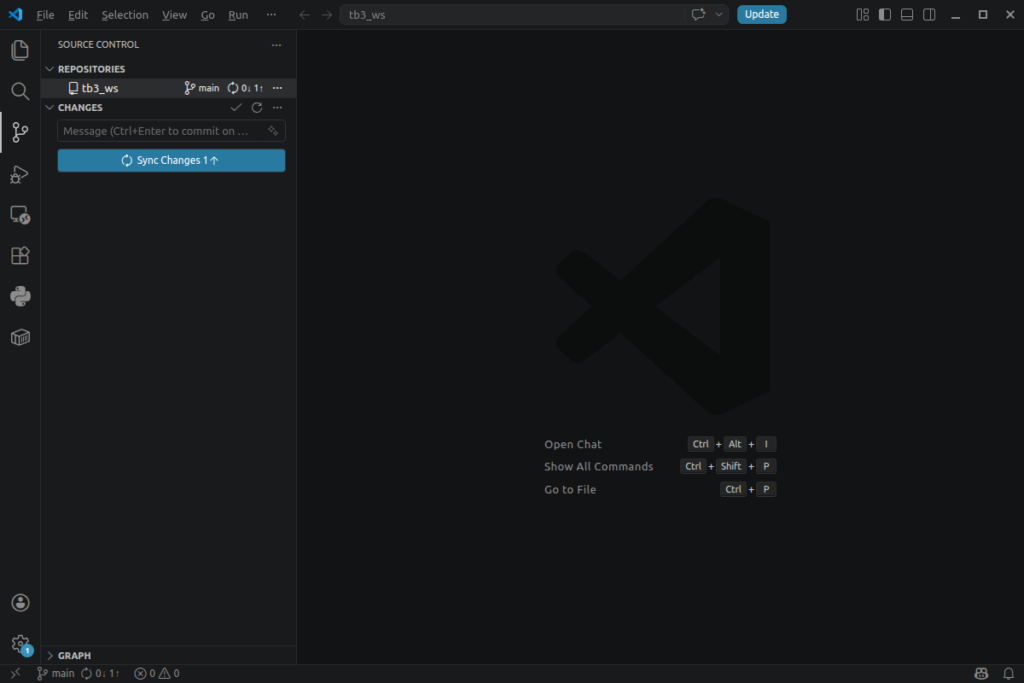Toggle the bottom panel visibility
This screenshot has height=683, width=1024.
[907, 14]
